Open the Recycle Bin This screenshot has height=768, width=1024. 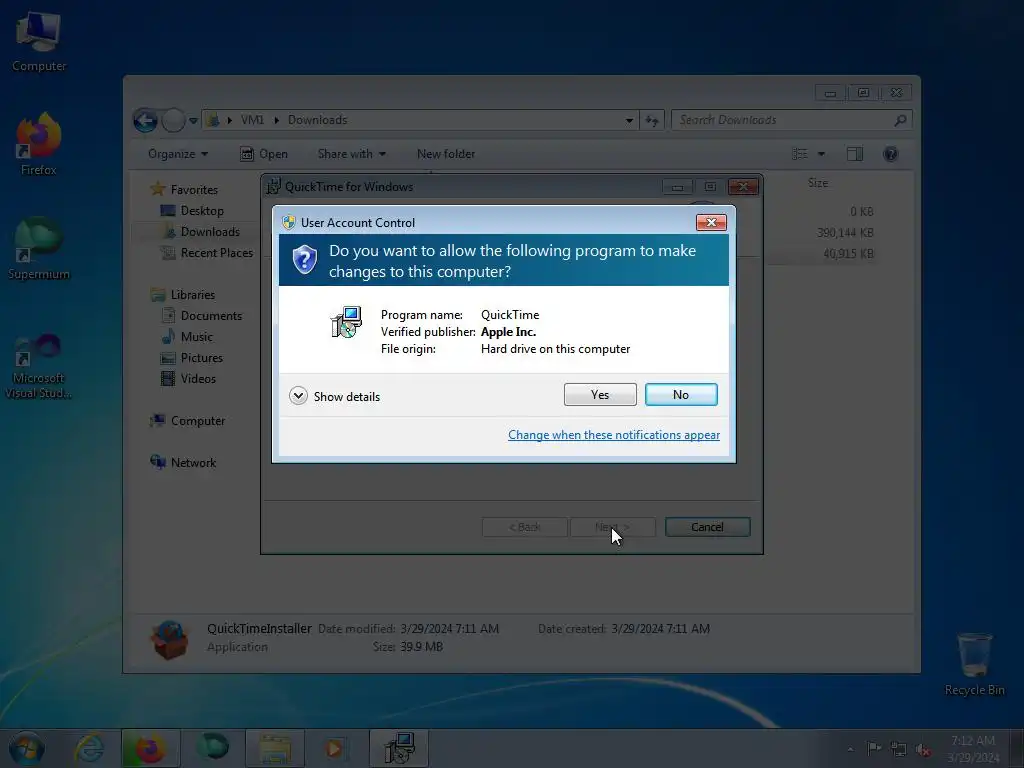pyautogui.click(x=974, y=665)
